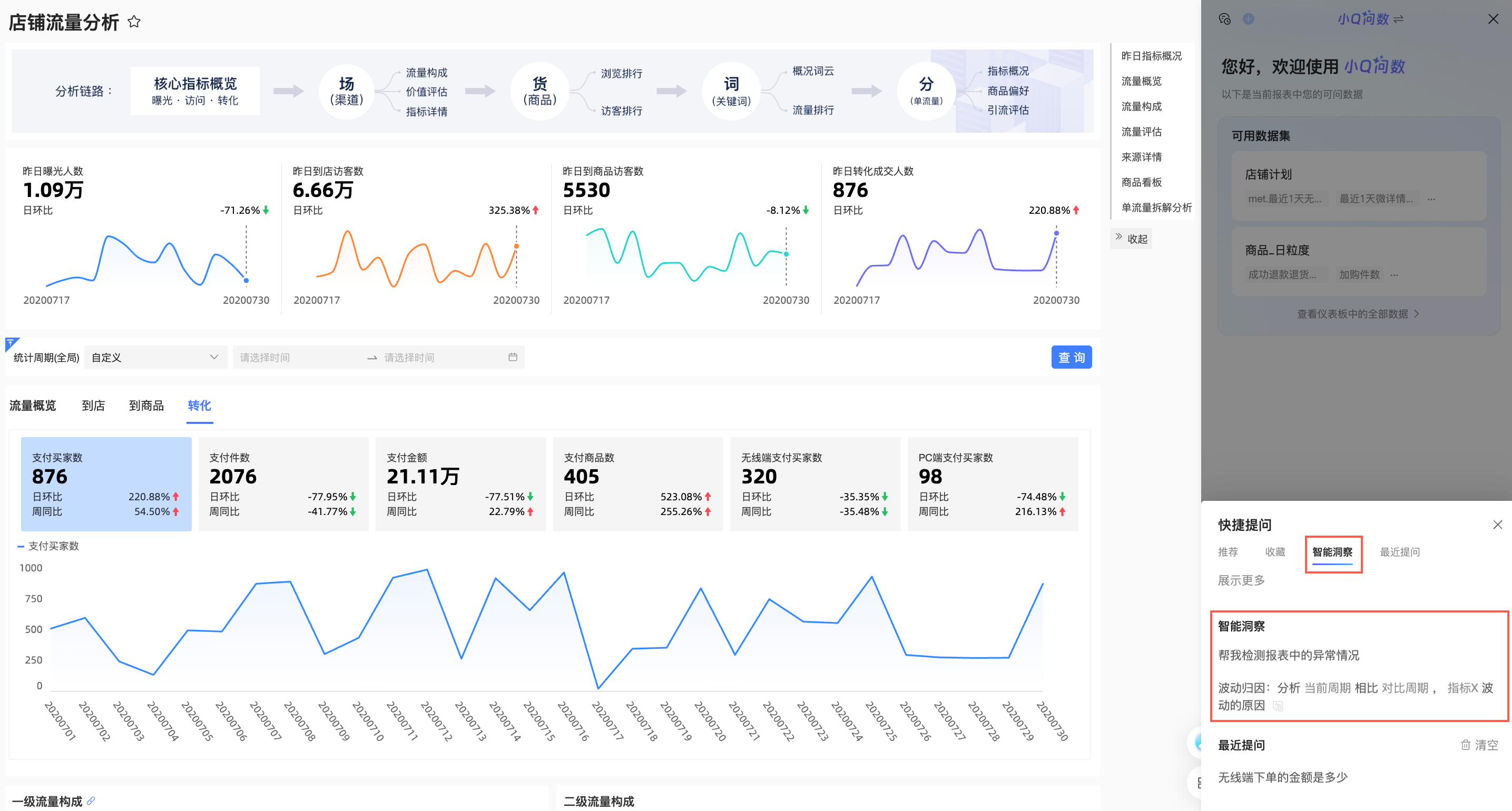Close the 快捷提问 panel
This screenshot has height=811, width=1512.
pos(1497,524)
